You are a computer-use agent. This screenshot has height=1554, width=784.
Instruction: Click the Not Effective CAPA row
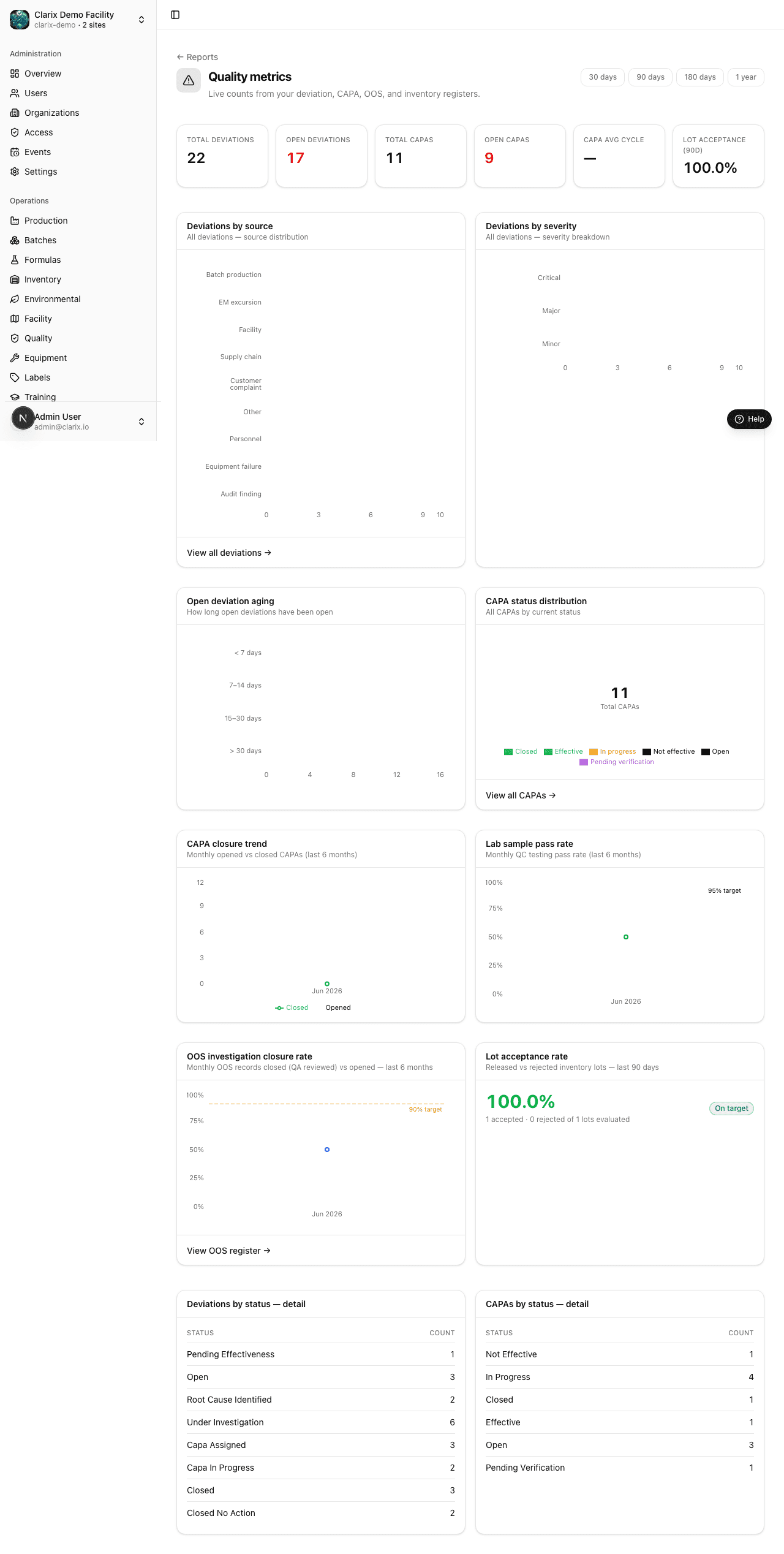pos(620,1354)
